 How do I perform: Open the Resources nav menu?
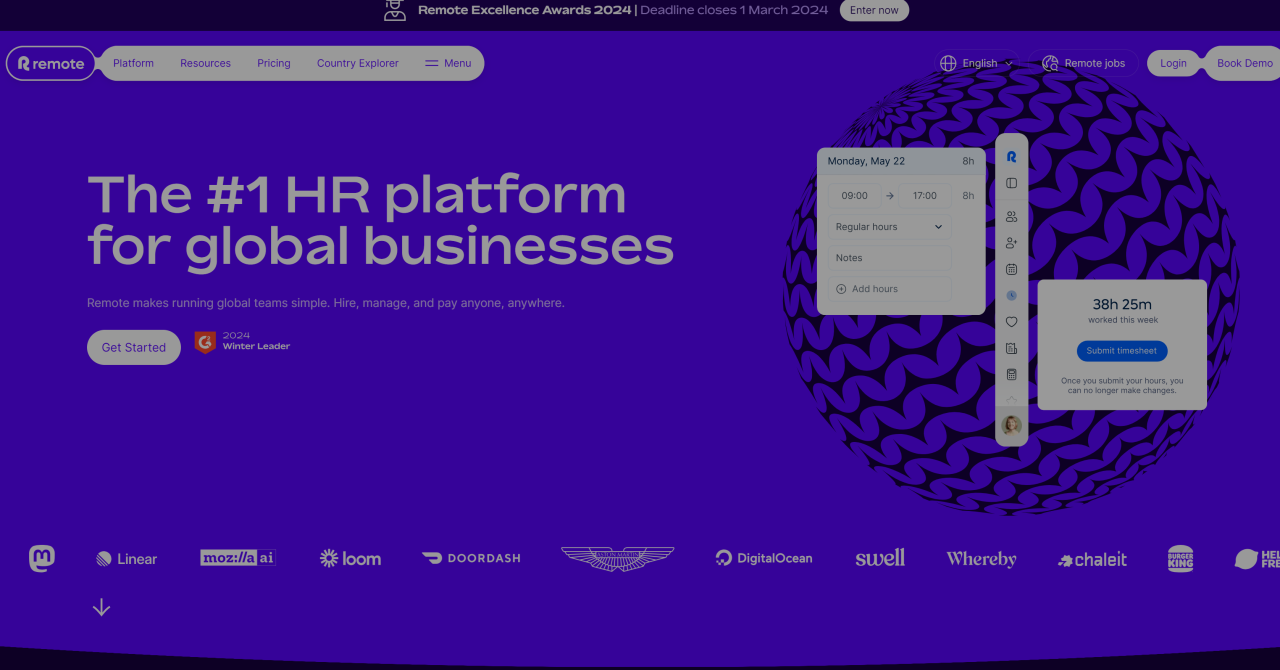205,63
